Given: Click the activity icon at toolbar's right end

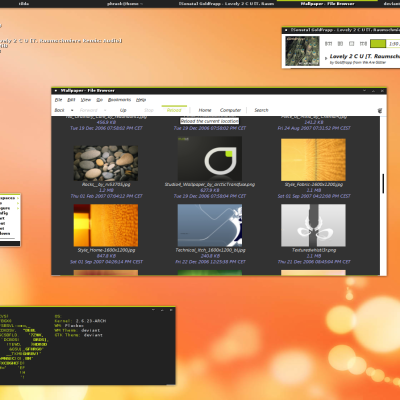Looking at the screenshot, I should click(380, 110).
